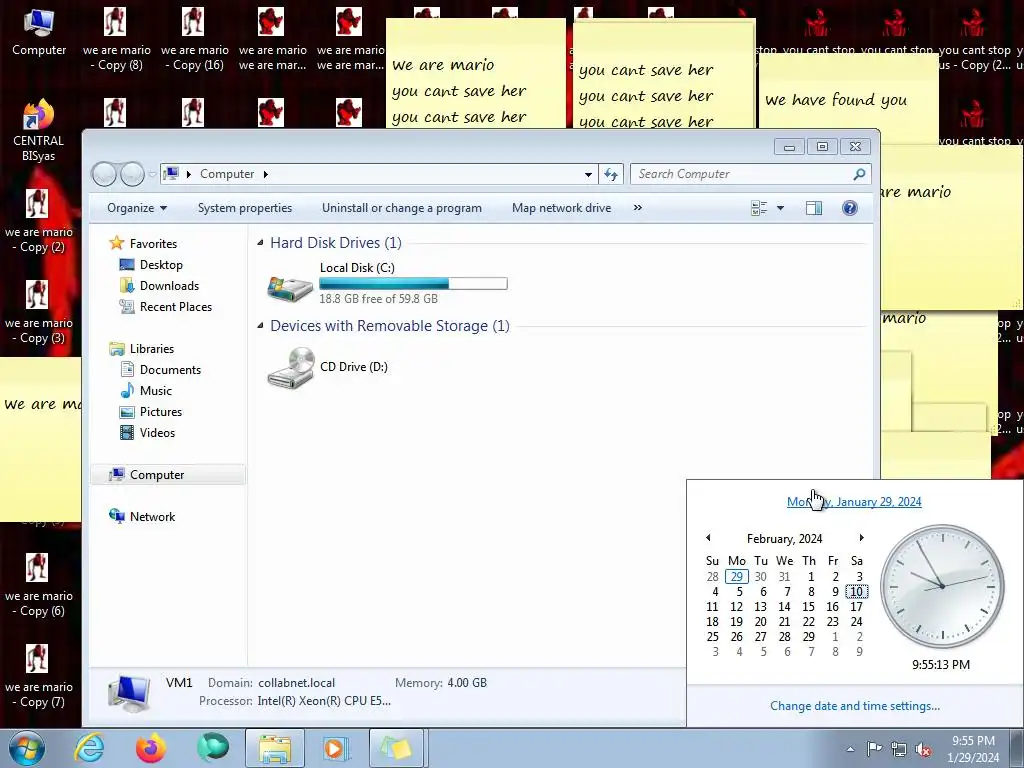
Task: Click the search magnifier icon
Action: coord(859,174)
